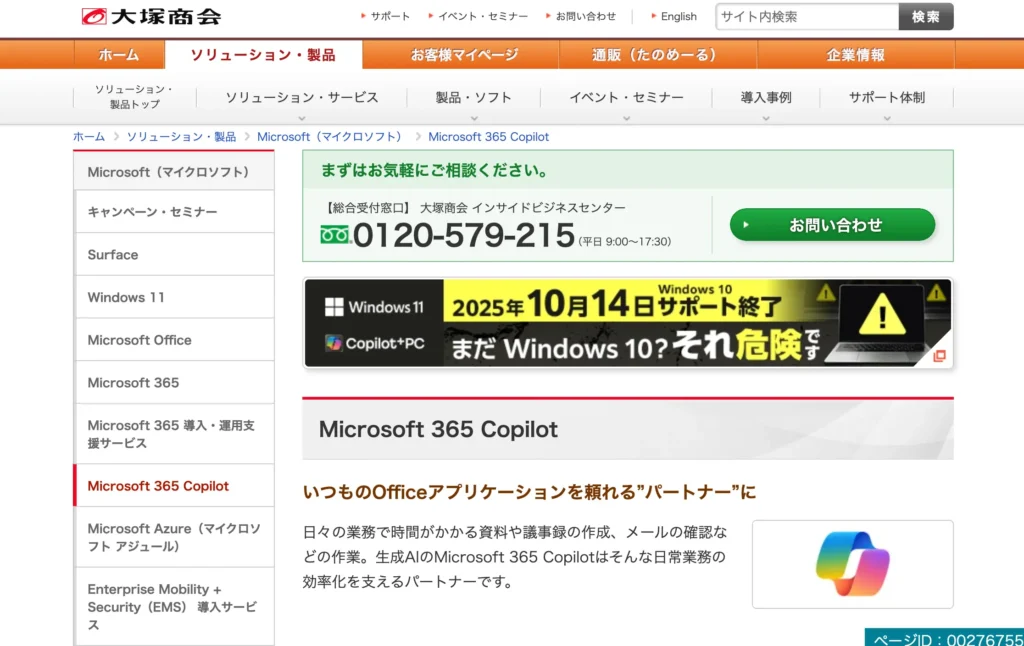Click the free-dial phone icon
1024x646 pixels.
tap(335, 234)
